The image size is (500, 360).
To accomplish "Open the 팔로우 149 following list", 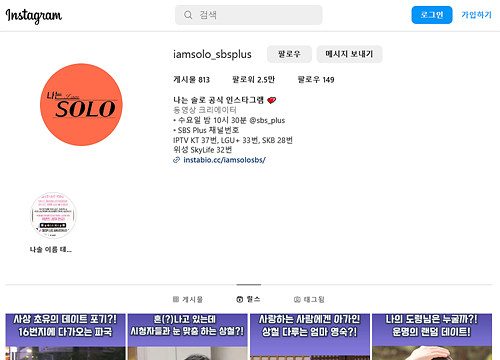I will 316,80.
